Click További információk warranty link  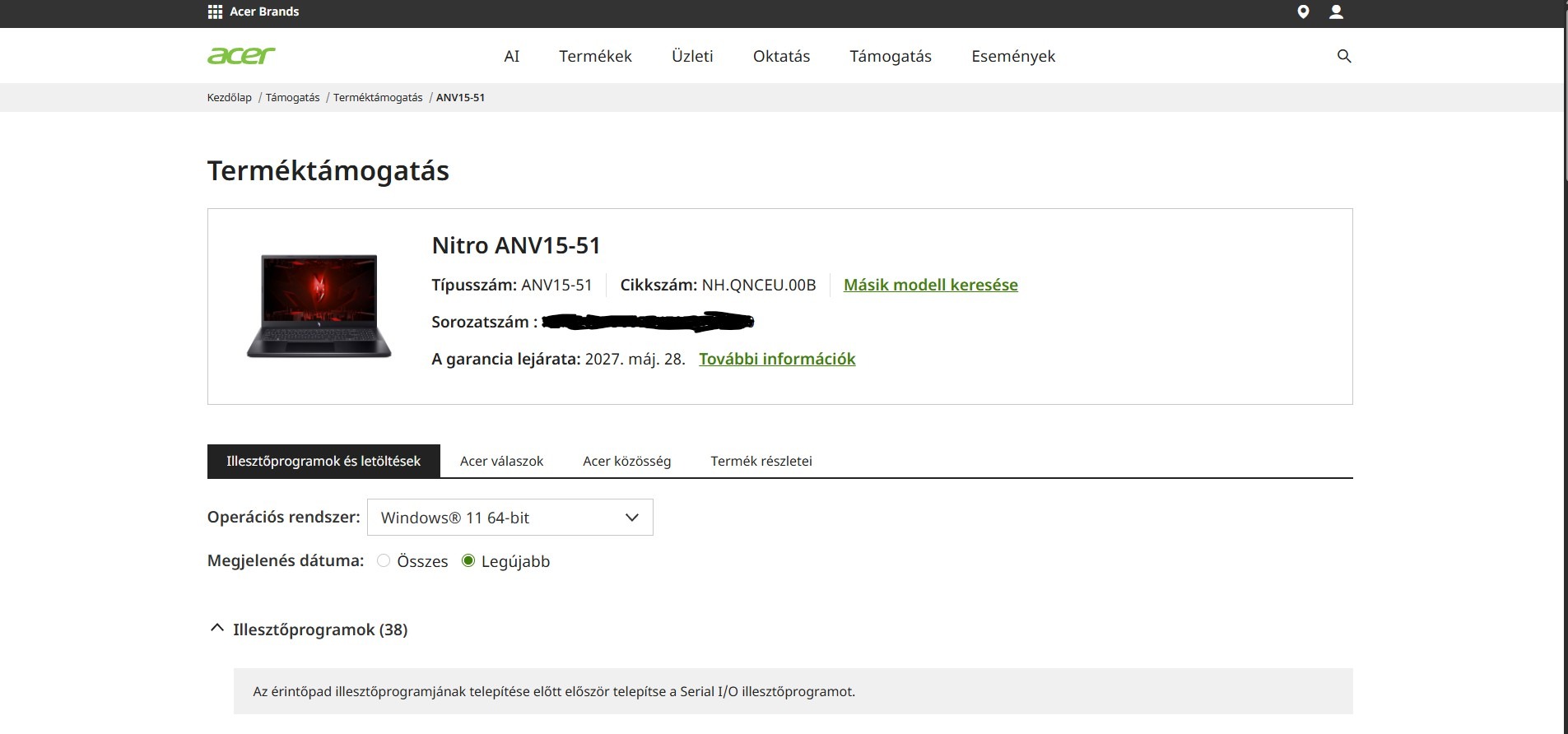777,359
